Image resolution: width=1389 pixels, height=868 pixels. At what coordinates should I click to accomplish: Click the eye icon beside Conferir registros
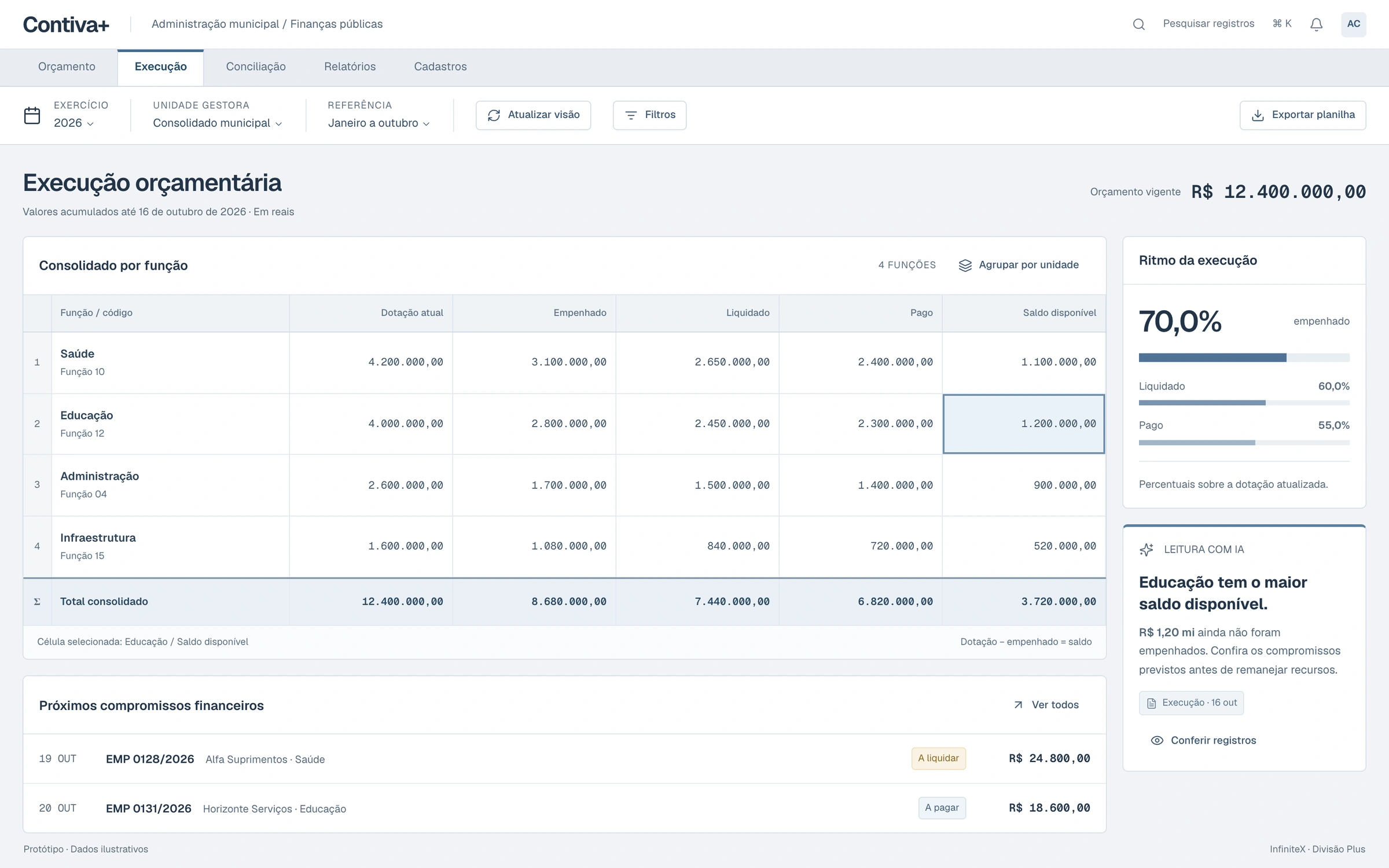tap(1156, 741)
